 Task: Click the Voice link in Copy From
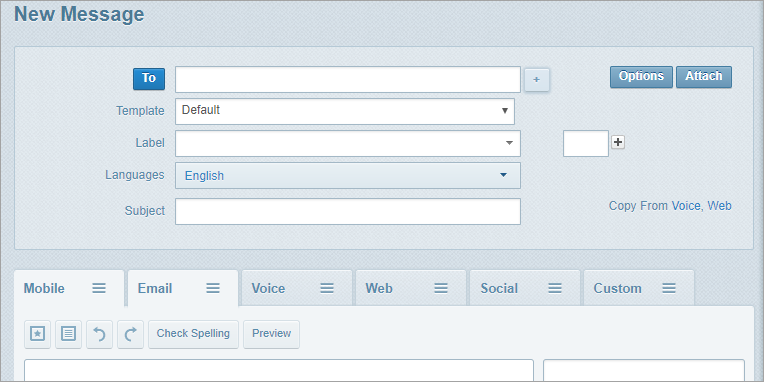(686, 206)
